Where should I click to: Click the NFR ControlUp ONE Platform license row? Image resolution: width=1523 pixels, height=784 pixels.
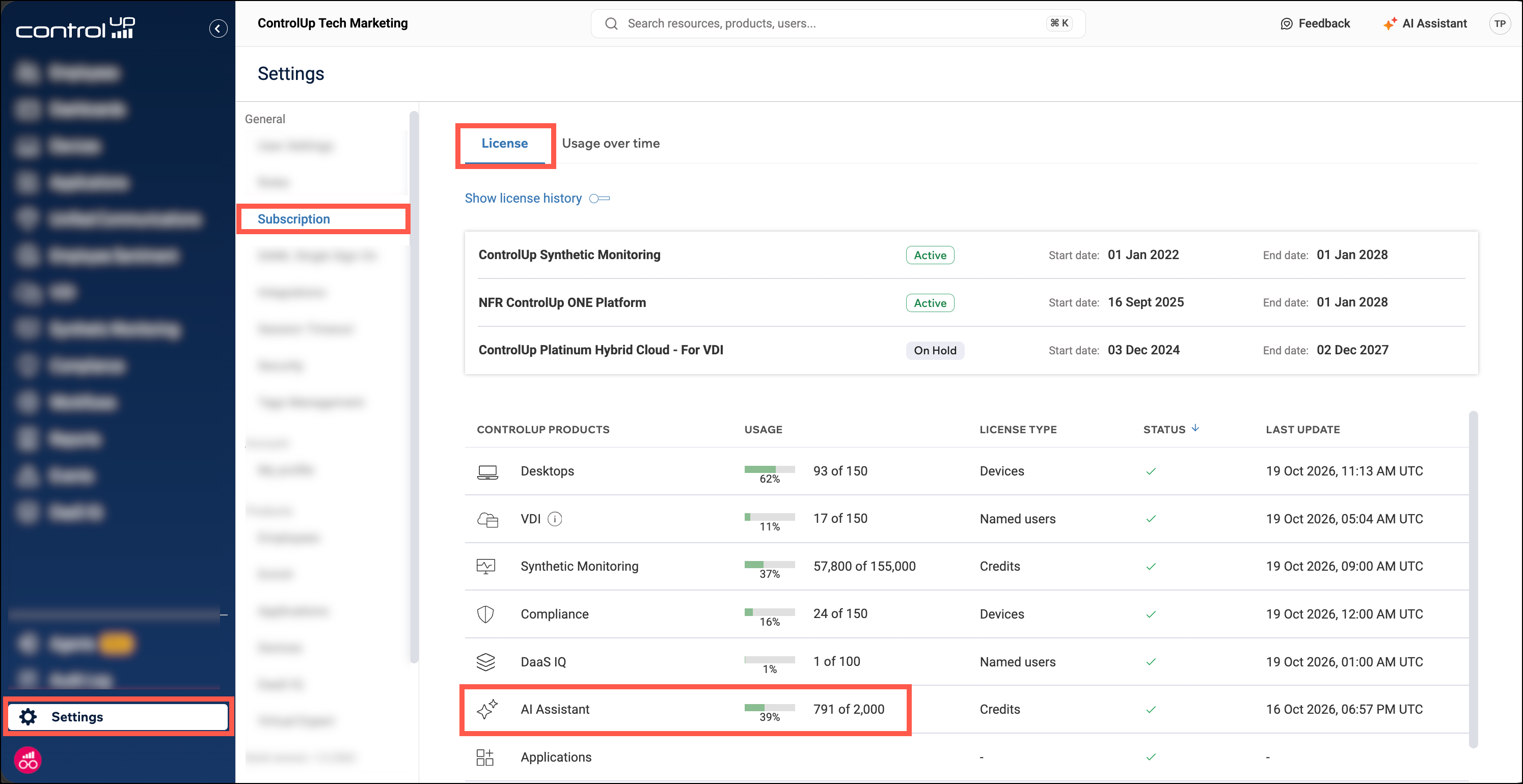(x=971, y=302)
